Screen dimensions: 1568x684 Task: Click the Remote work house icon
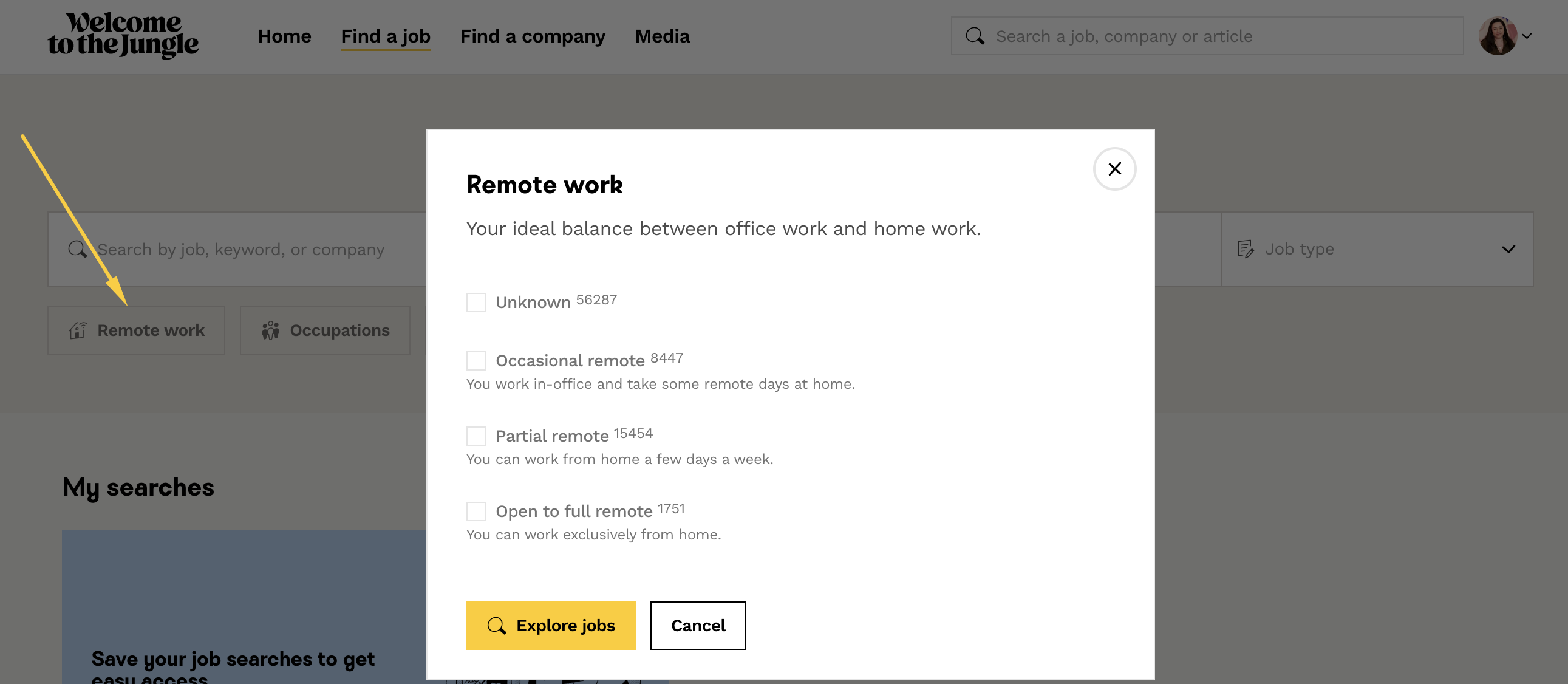pyautogui.click(x=78, y=330)
